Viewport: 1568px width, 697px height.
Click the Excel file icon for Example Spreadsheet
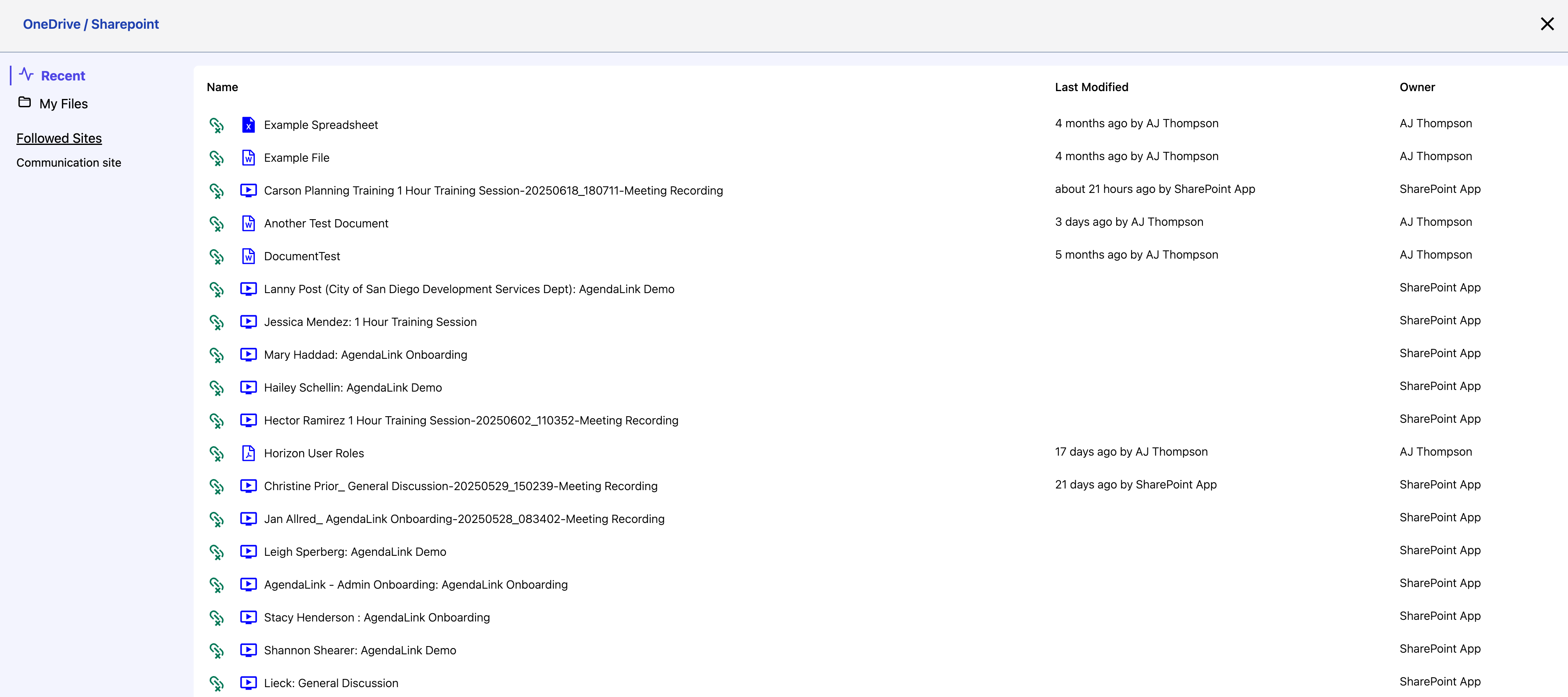tap(248, 125)
